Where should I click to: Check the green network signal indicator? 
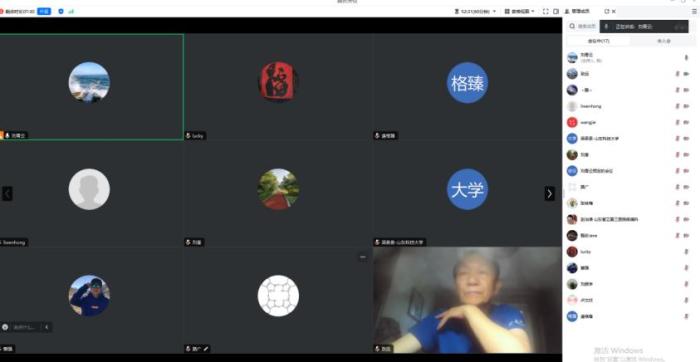coord(71,11)
